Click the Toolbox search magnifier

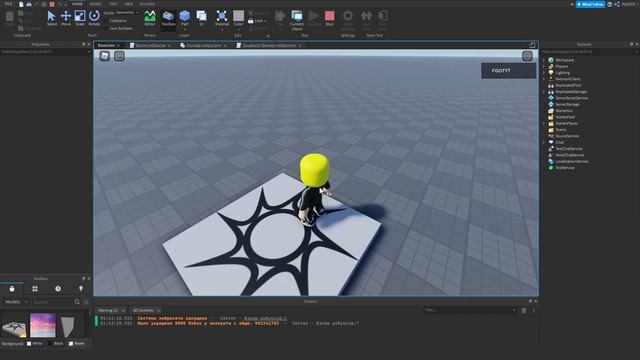[77, 302]
